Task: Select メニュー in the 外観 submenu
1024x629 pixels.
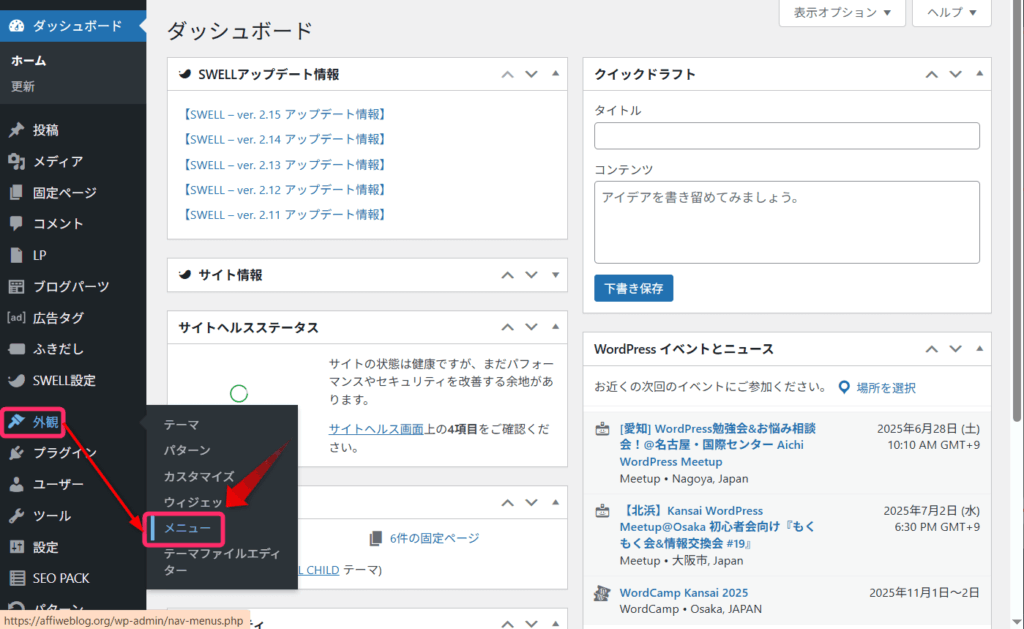Action: click(187, 528)
